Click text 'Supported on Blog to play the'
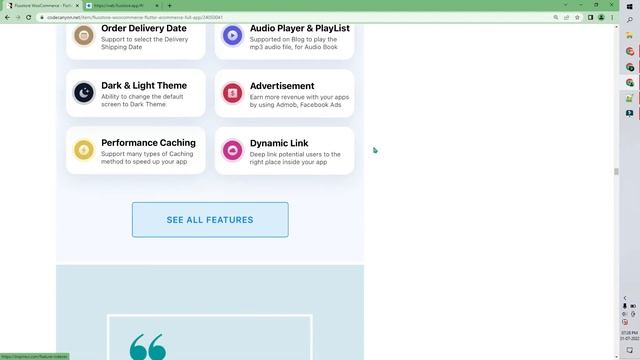The image size is (640, 360). pos(293,39)
